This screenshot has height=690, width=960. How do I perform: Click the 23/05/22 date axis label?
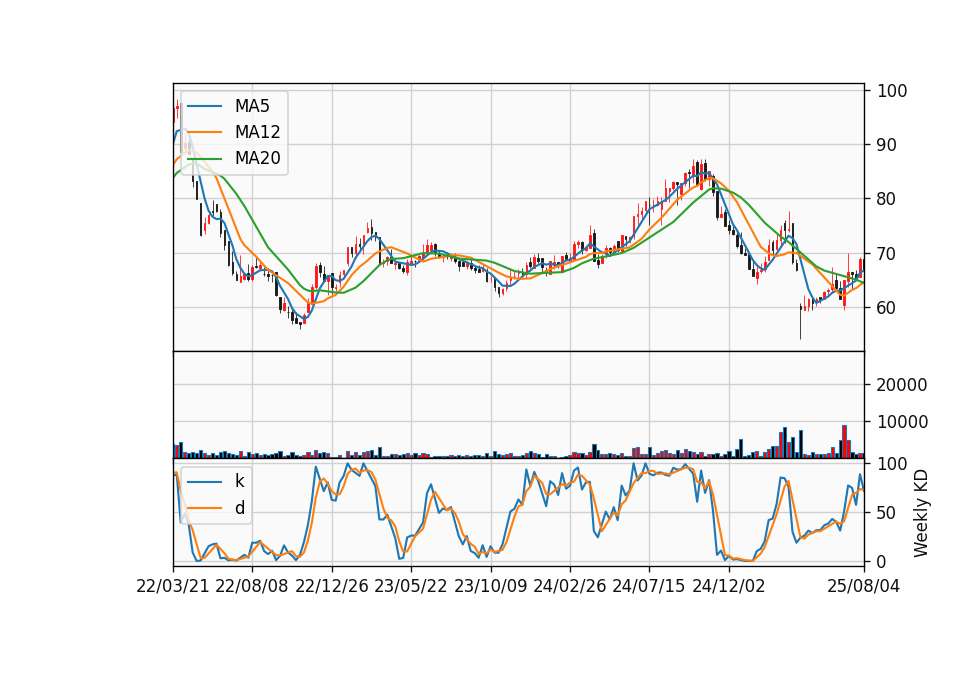[411, 586]
